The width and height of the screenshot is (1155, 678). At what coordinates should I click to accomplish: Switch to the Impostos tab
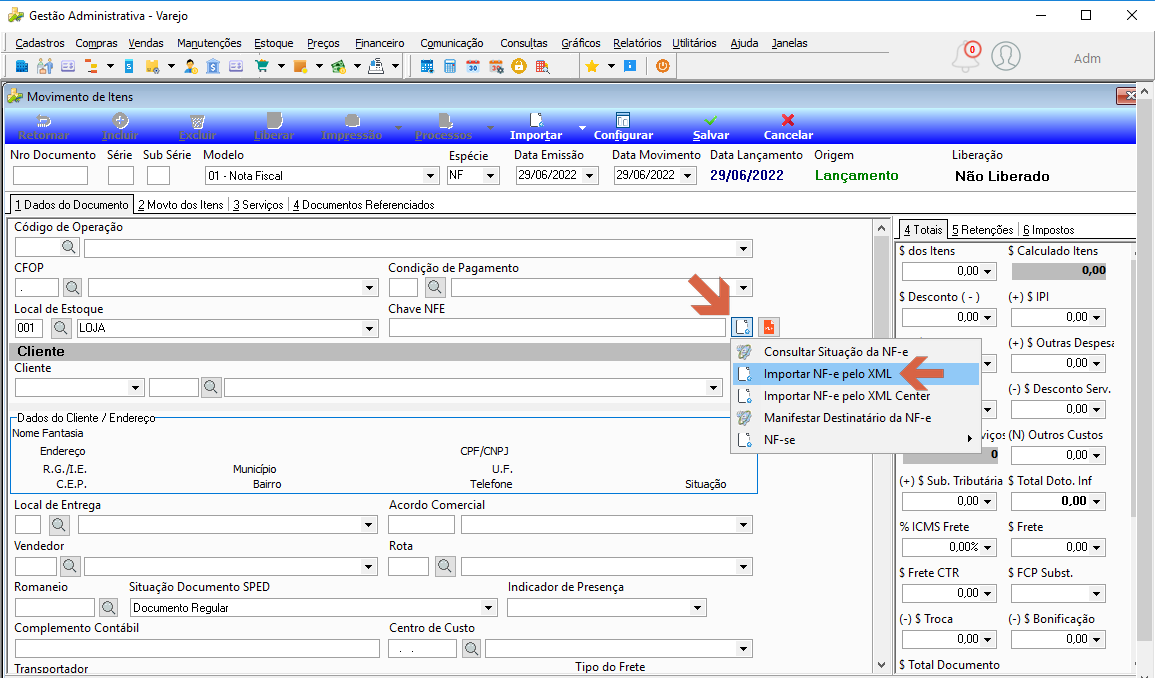[x=1048, y=230]
